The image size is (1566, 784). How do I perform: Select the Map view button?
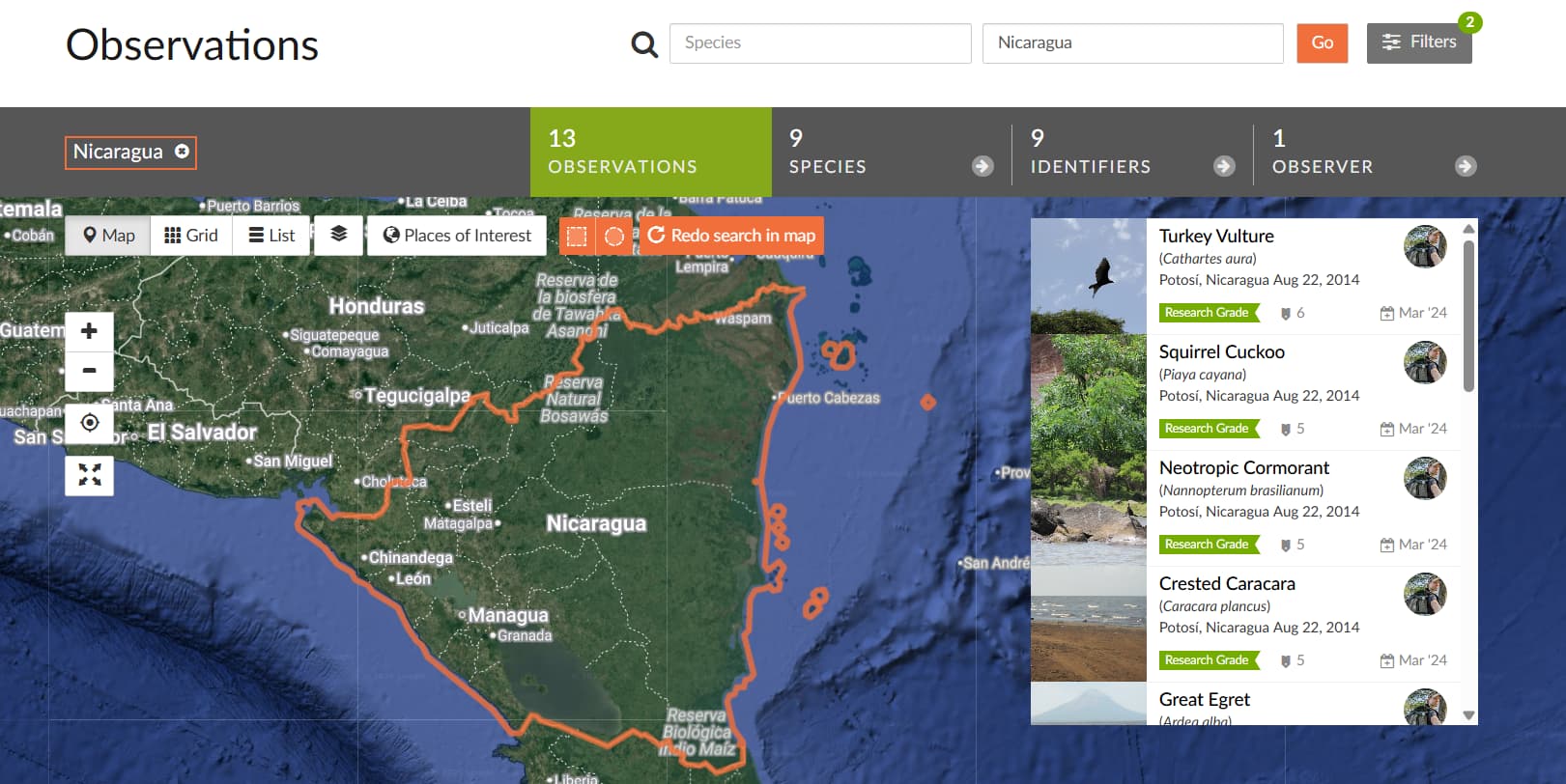coord(108,236)
